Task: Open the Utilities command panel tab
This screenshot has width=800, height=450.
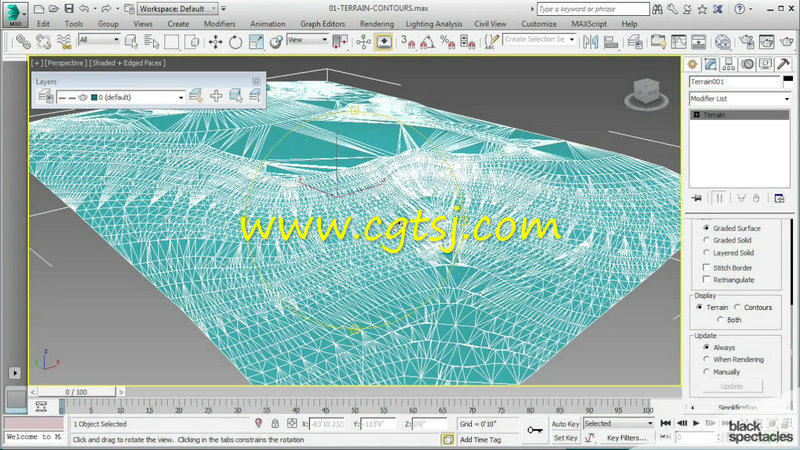Action: click(x=783, y=64)
